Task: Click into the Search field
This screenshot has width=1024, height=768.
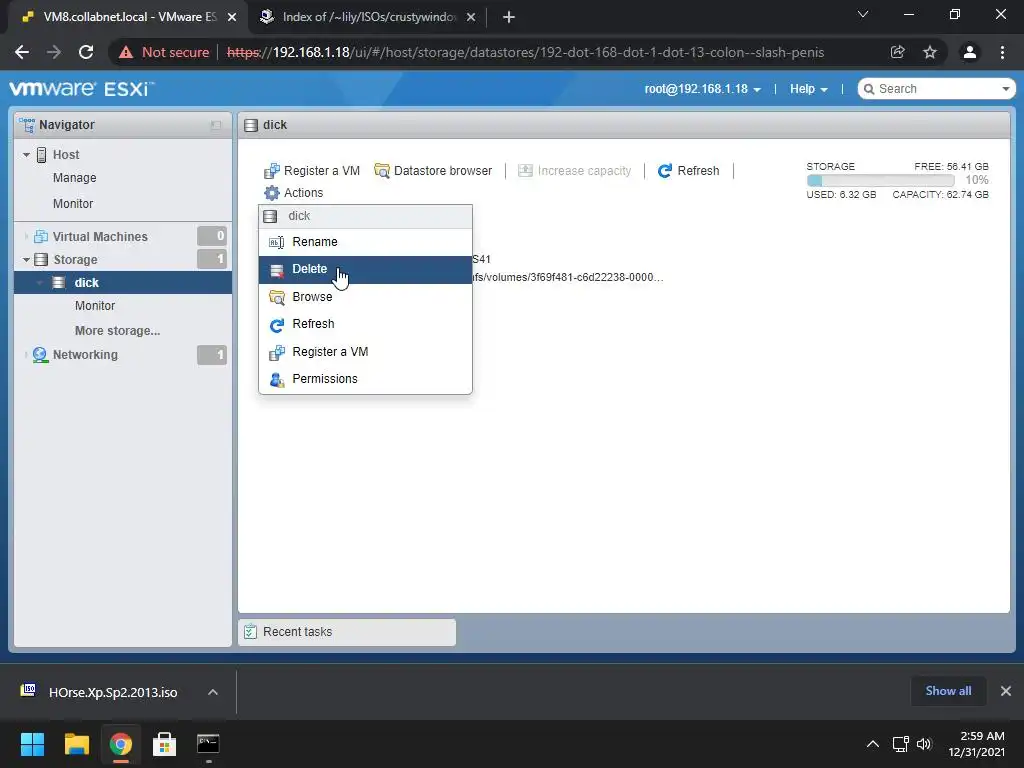Action: [x=936, y=89]
